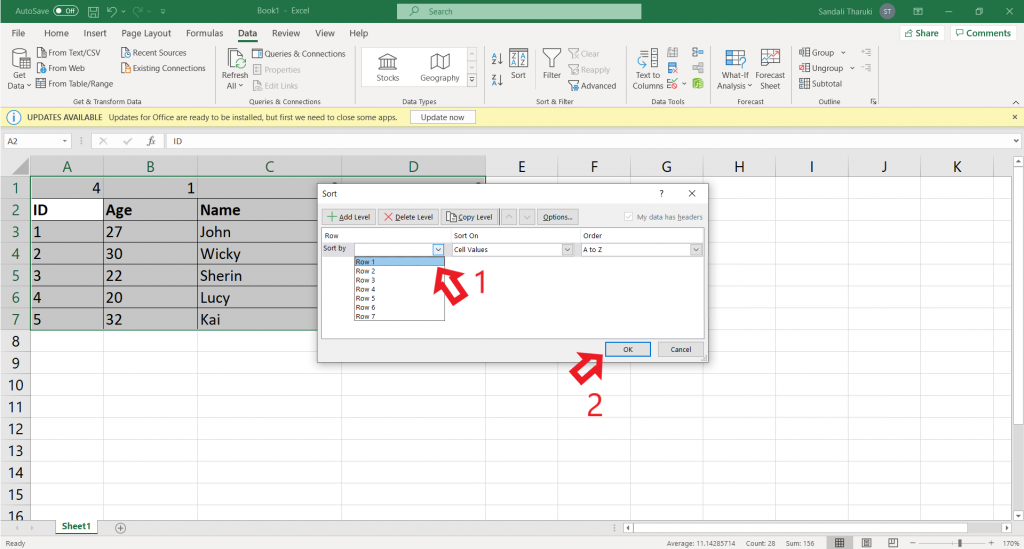Image resolution: width=1024 pixels, height=549 pixels.
Task: Open Advanced filter options
Action: click(592, 86)
